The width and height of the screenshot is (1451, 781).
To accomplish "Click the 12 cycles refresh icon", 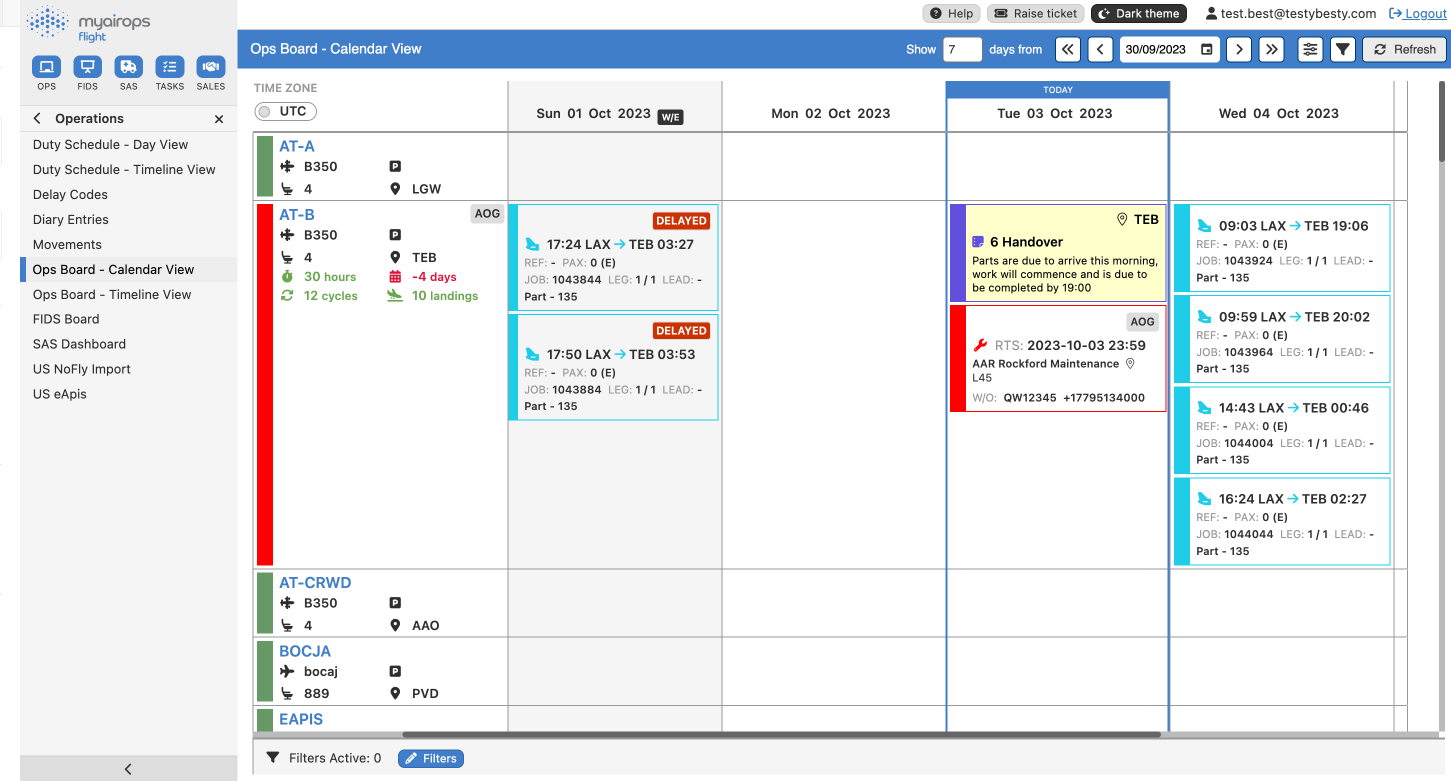I will [x=287, y=296].
